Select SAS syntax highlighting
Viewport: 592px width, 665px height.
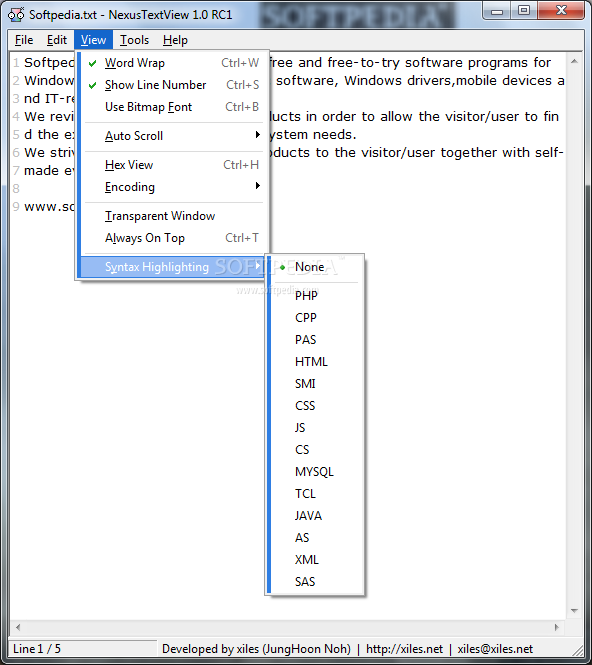(316, 582)
